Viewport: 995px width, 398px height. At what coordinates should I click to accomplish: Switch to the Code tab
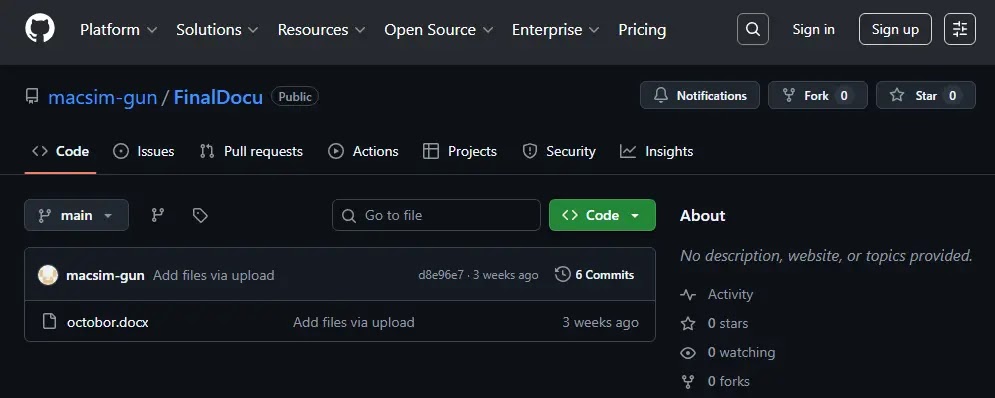coord(60,151)
